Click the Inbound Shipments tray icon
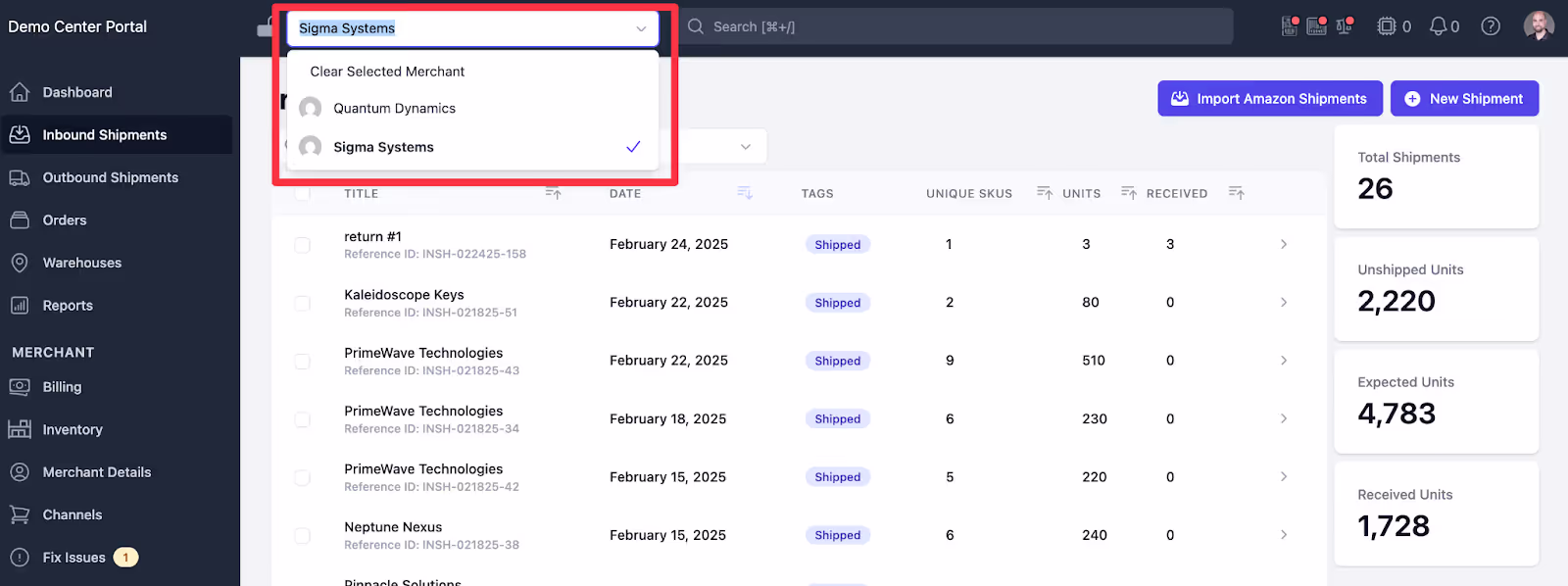 20,135
